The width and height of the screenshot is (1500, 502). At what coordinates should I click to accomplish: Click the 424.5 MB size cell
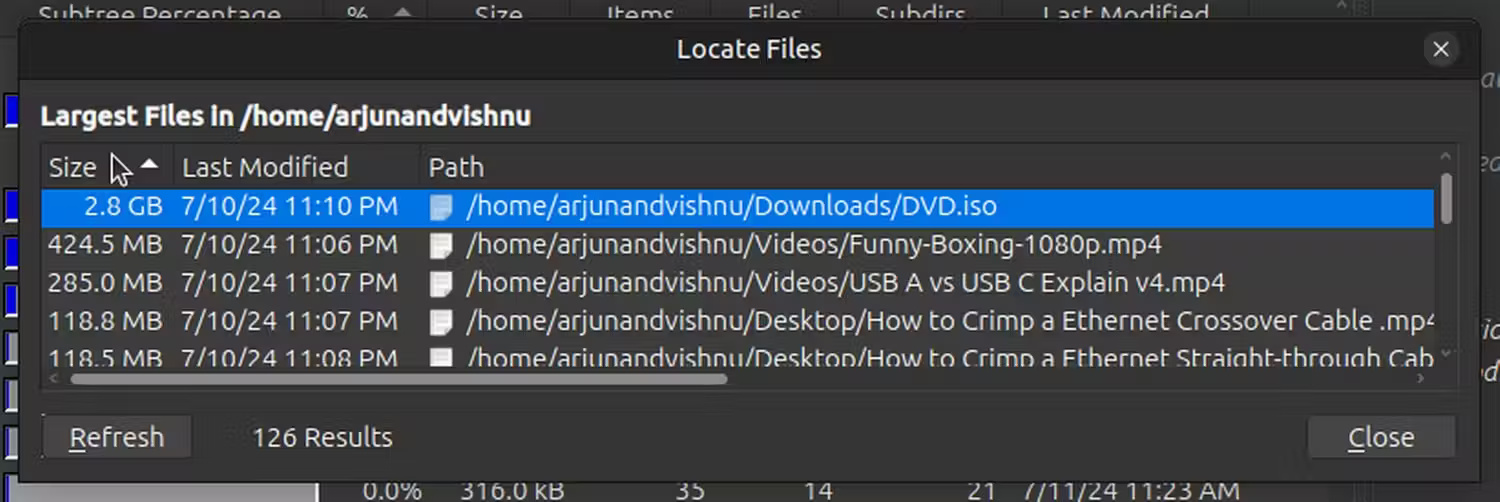point(105,245)
